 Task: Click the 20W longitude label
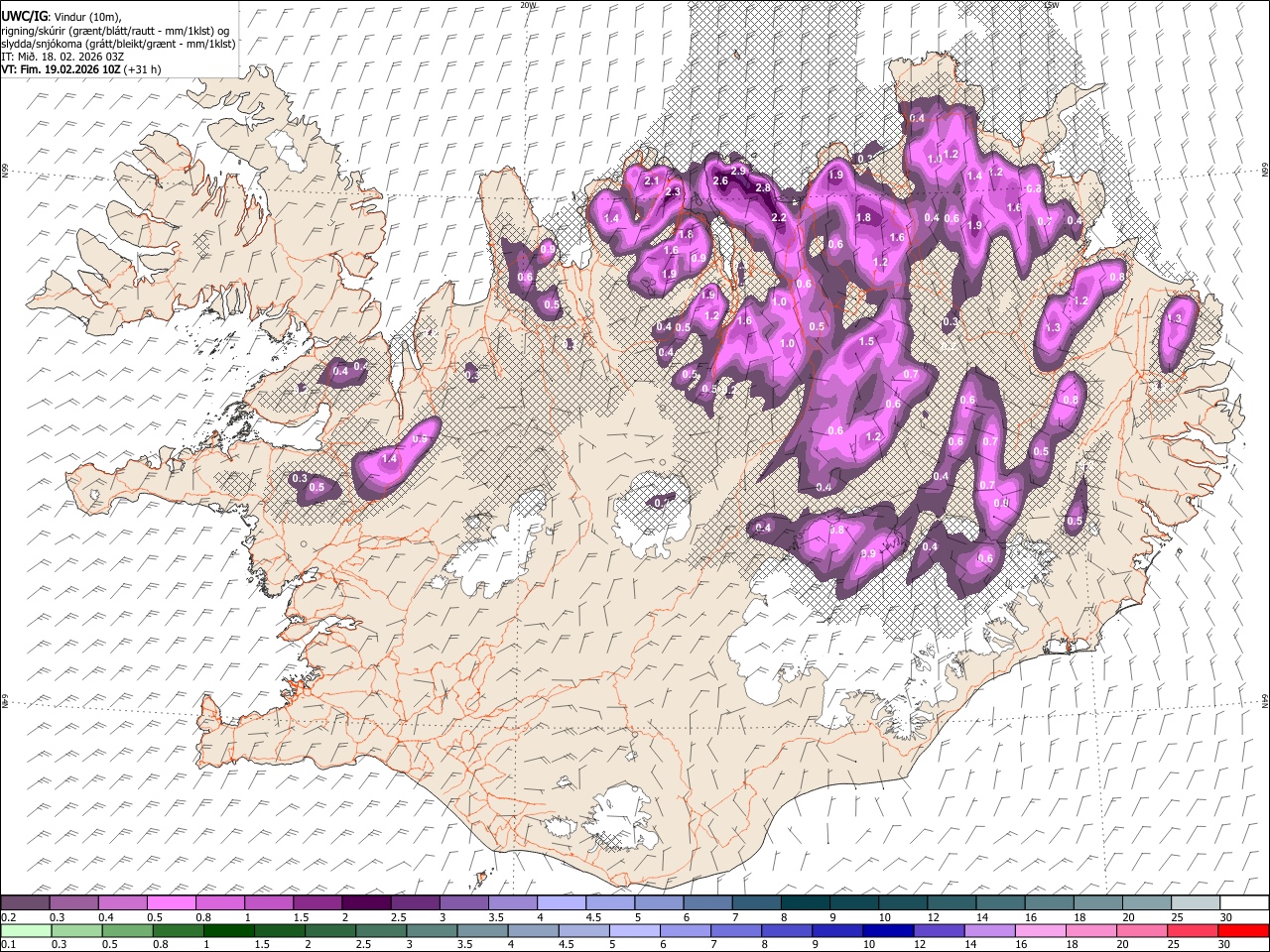point(528,5)
